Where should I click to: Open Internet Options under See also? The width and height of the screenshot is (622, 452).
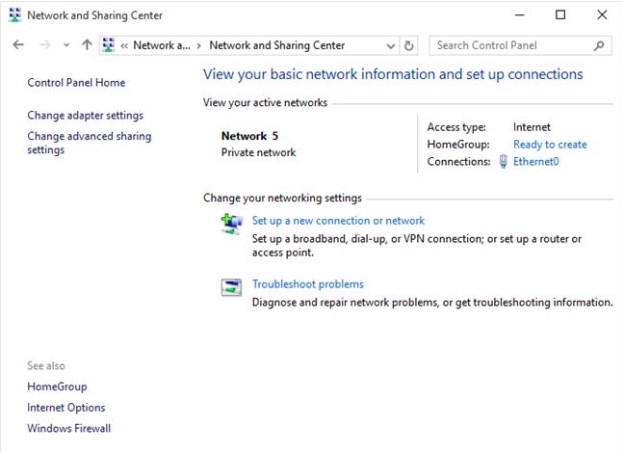pos(66,408)
